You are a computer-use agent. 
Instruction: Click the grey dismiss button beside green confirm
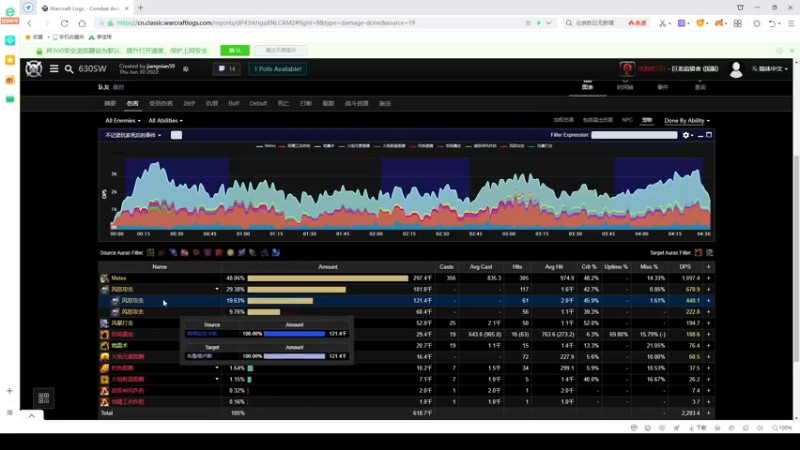coord(281,51)
